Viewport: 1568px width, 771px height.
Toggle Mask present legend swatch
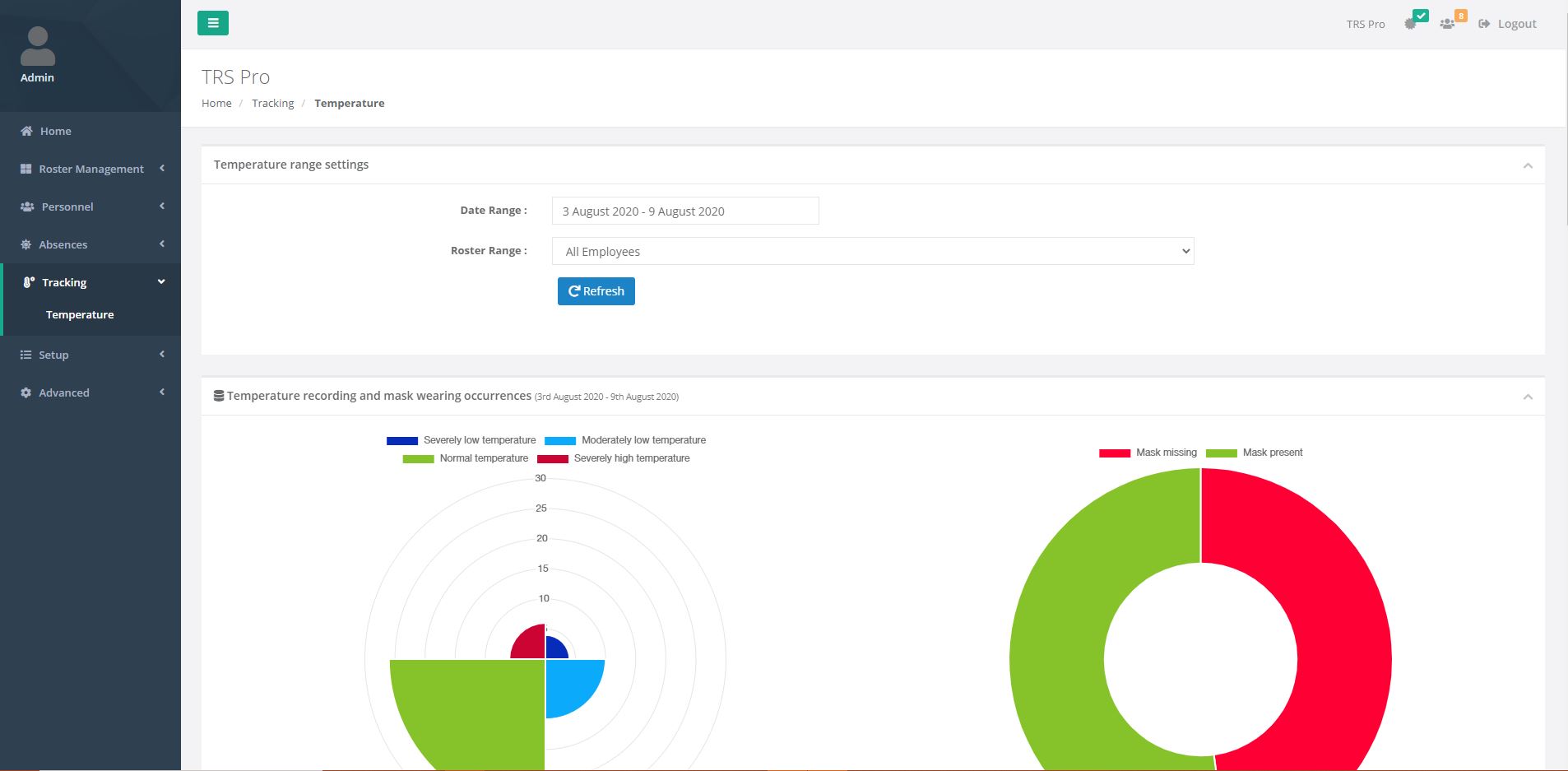pyautogui.click(x=1222, y=453)
